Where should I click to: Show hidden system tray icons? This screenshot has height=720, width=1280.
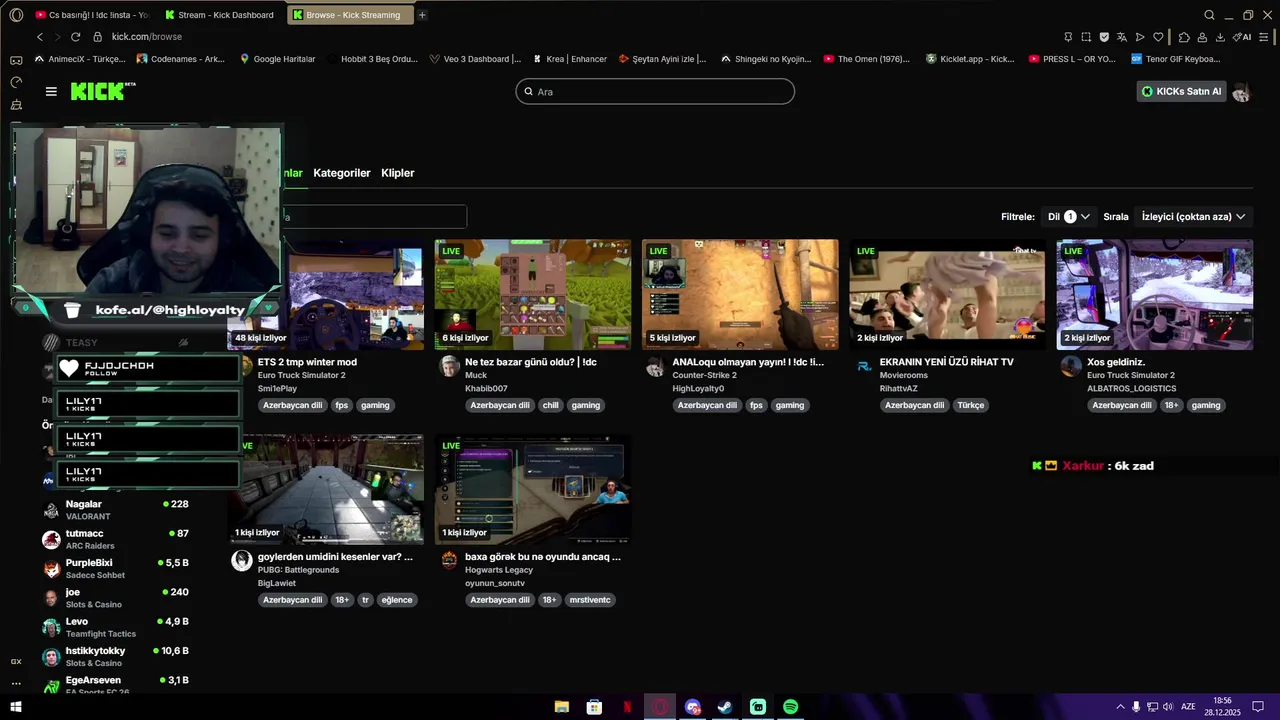coord(1120,707)
